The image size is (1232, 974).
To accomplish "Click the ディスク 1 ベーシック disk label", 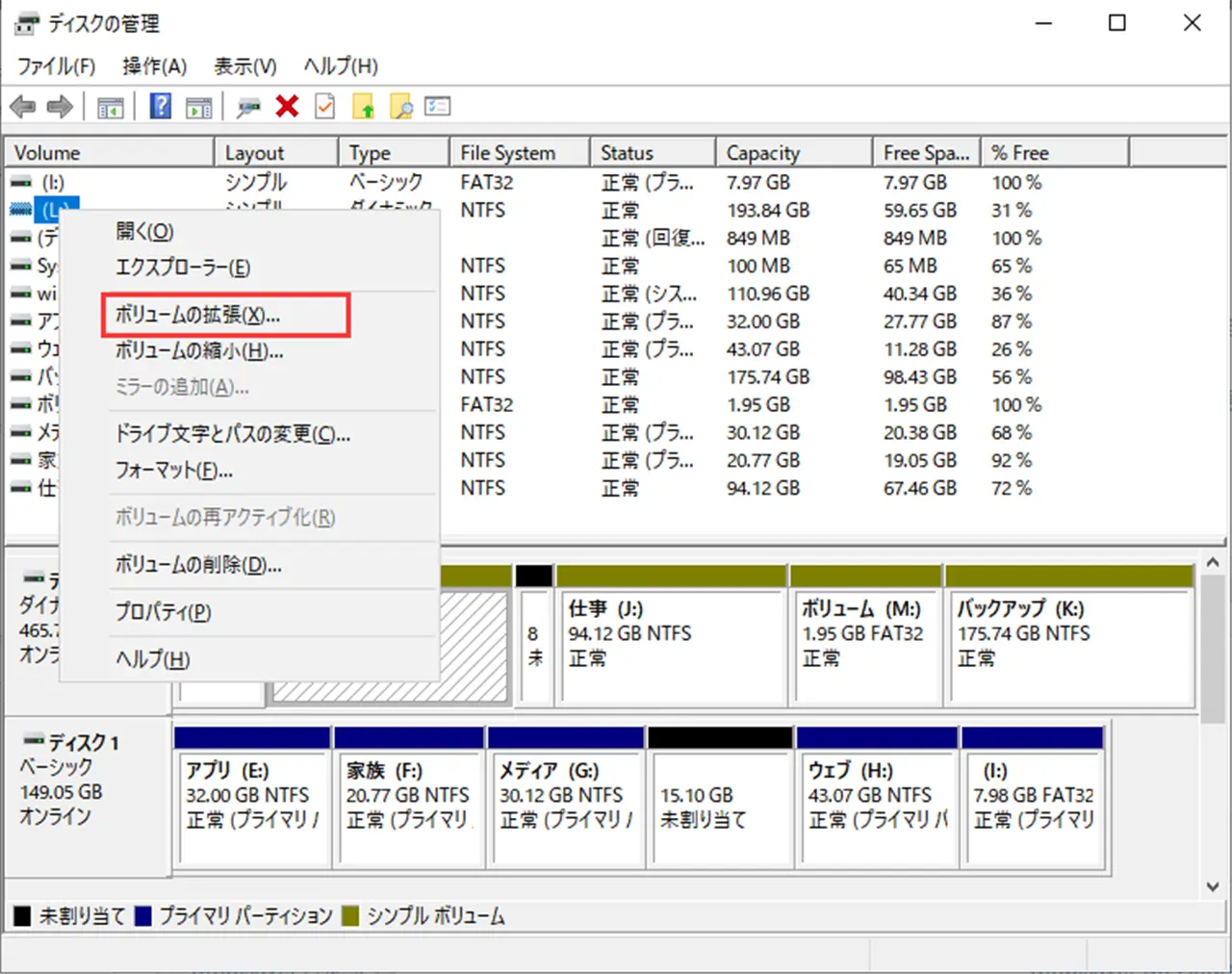I will 87,796.
